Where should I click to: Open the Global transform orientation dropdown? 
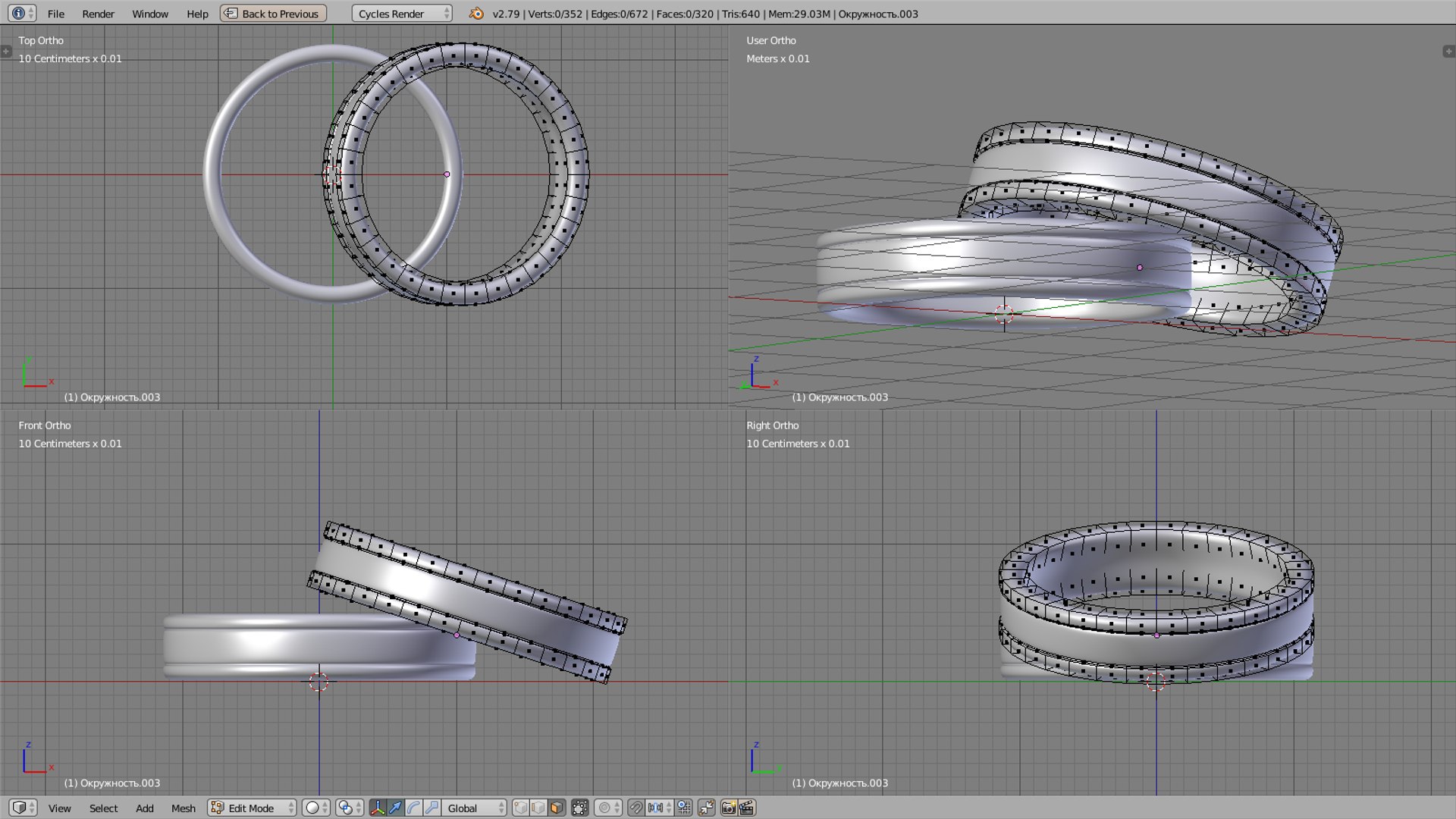coord(475,808)
